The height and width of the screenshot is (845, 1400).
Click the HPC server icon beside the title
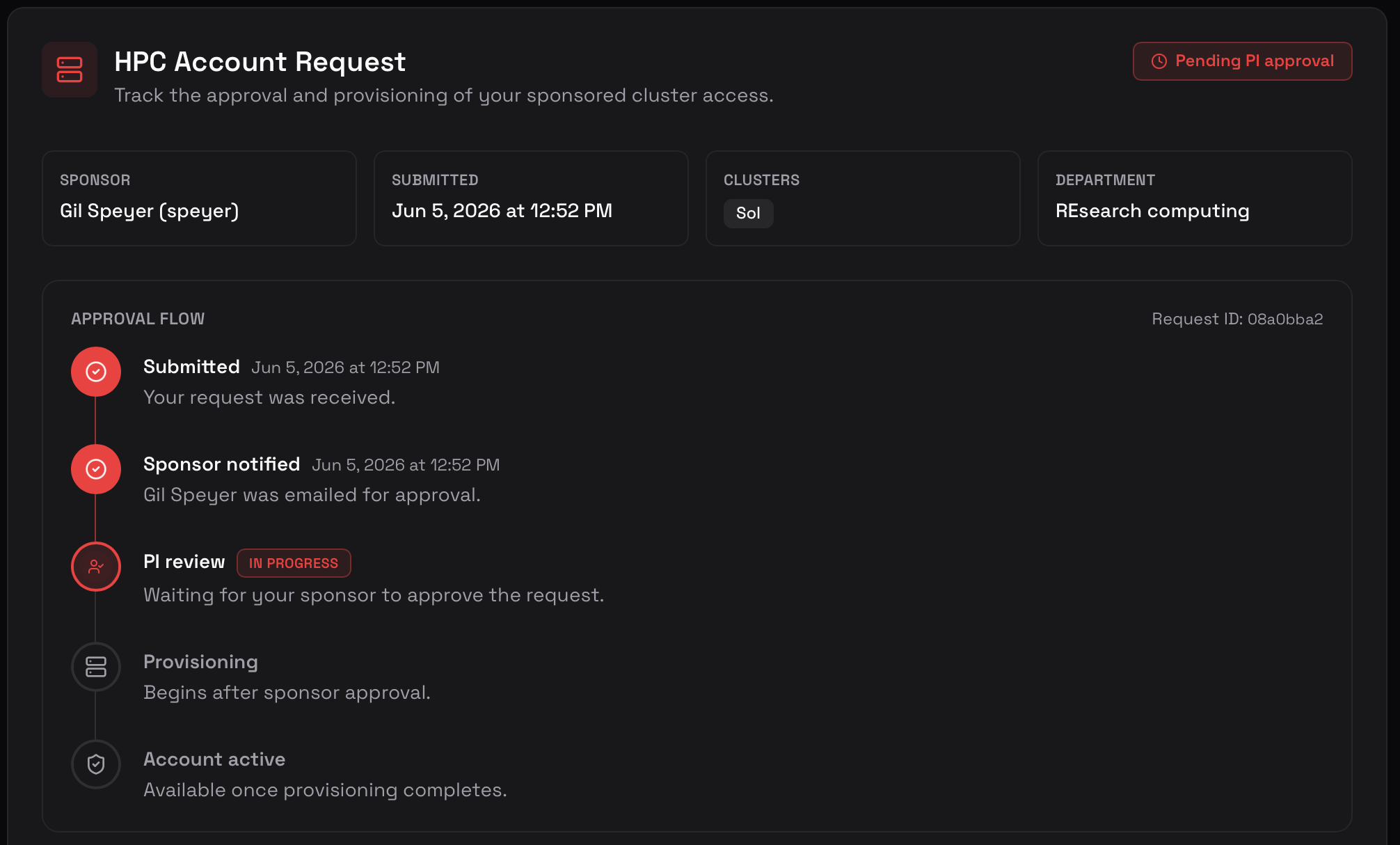(x=70, y=70)
